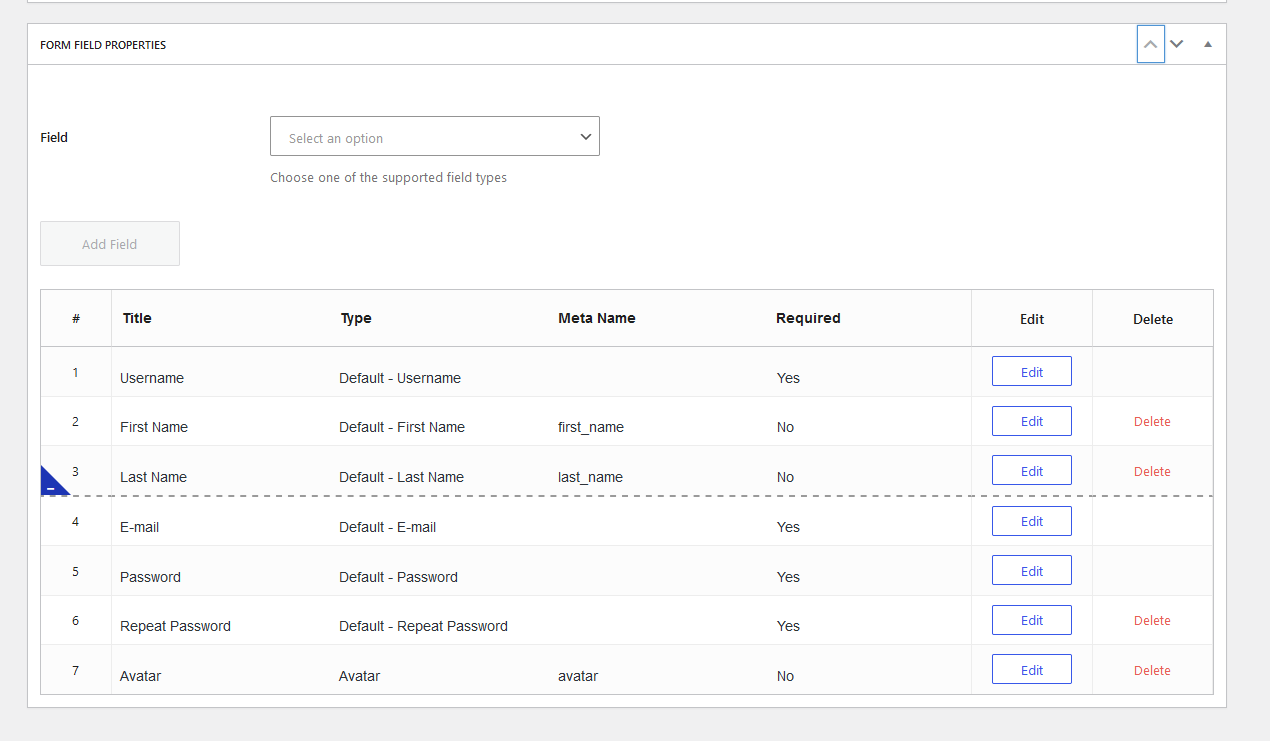Click the row number 7 cell
The width and height of the screenshot is (1270, 741).
click(x=75, y=670)
